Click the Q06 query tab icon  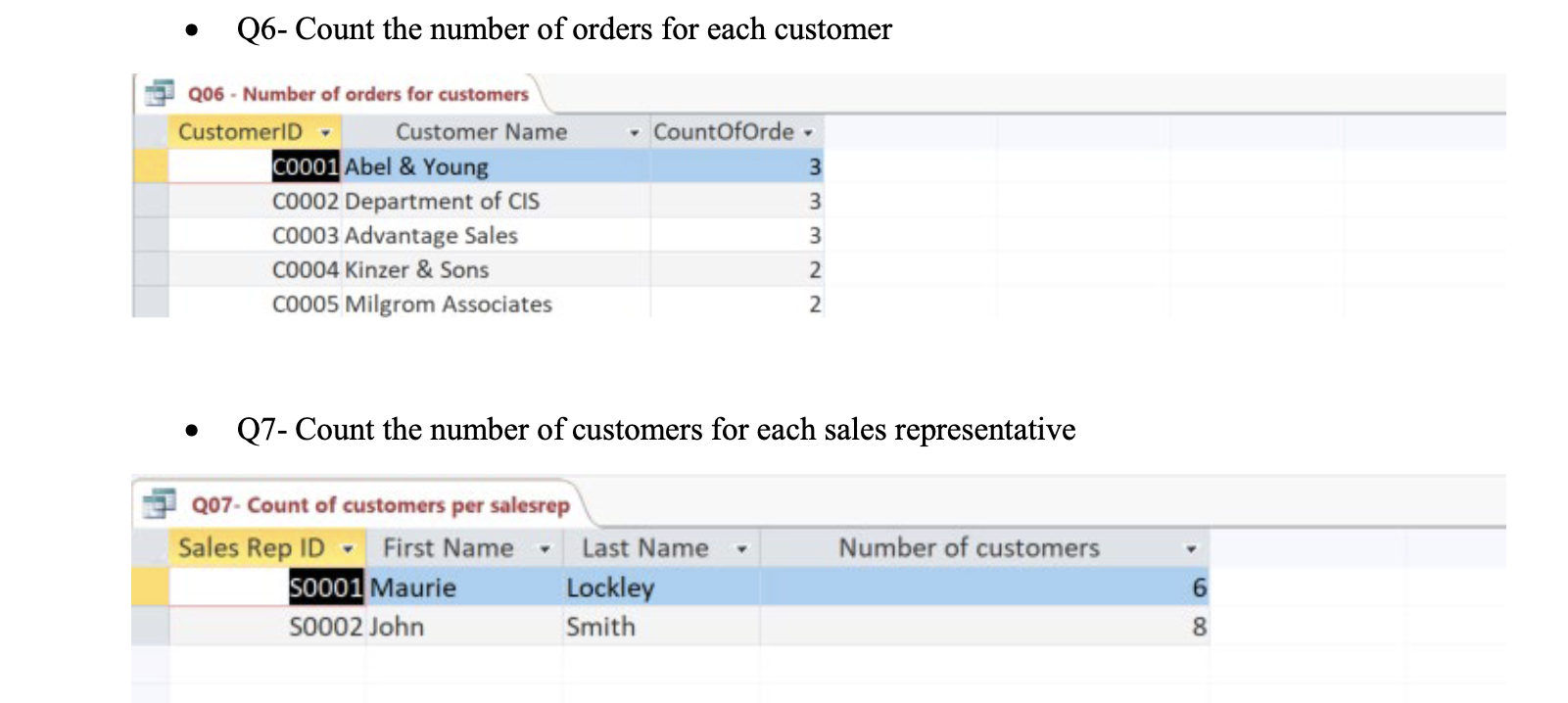(x=159, y=94)
